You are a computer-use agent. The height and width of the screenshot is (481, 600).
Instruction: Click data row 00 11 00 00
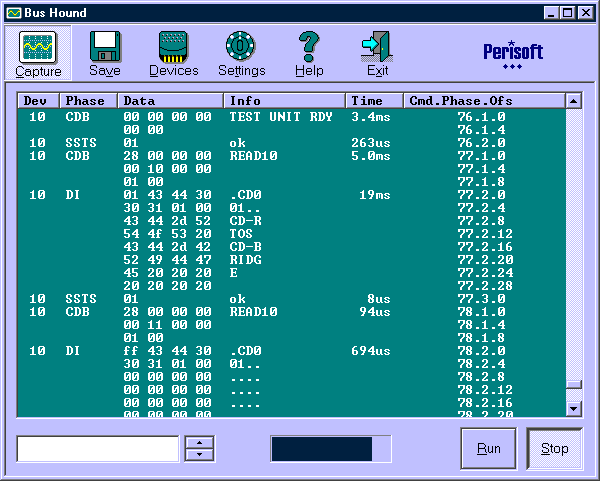coord(167,325)
